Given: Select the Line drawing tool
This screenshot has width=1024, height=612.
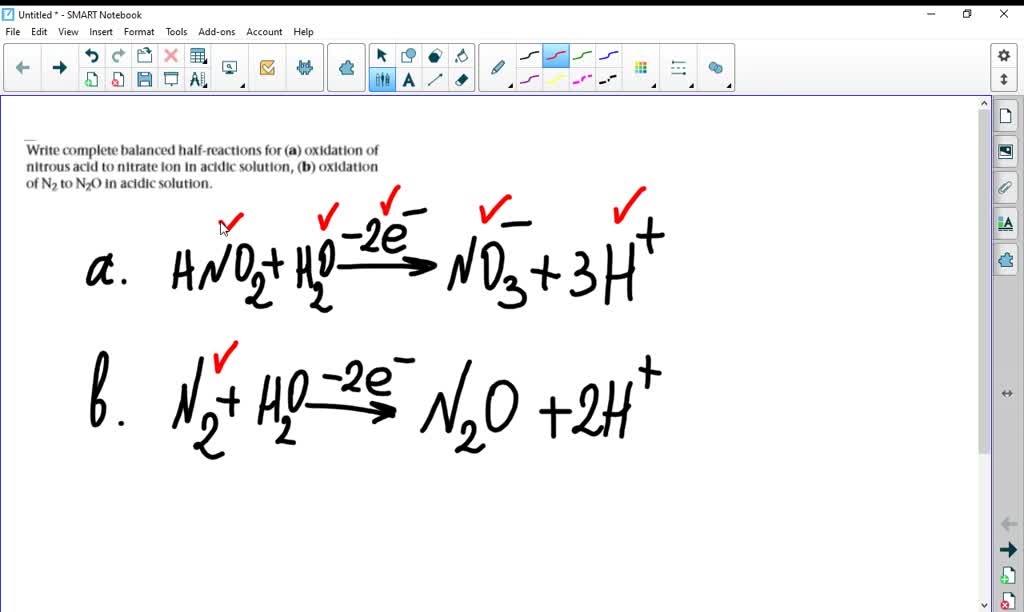Looking at the screenshot, I should pos(433,78).
